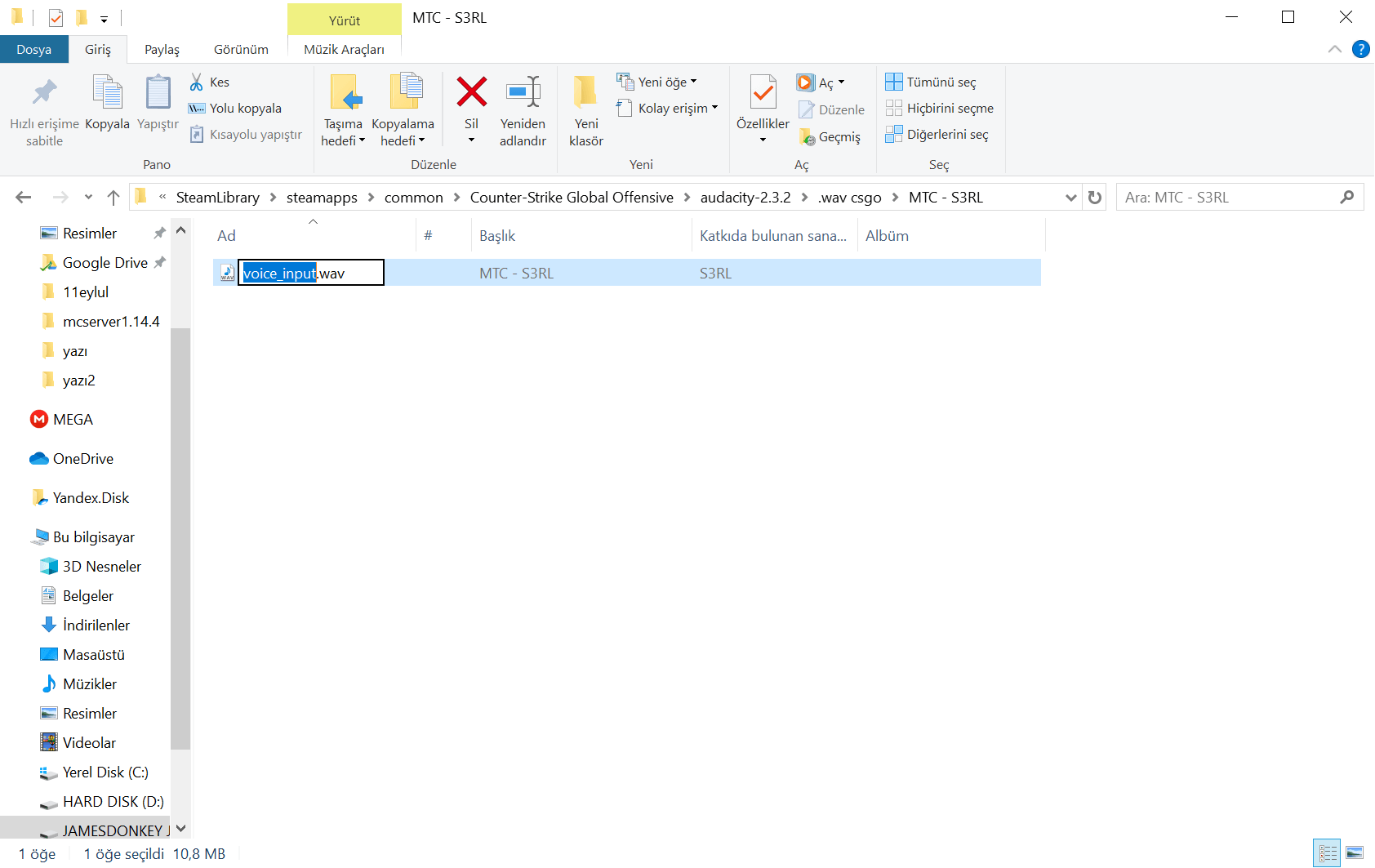Open the Dosya menu
The height and width of the screenshot is (868, 1375).
click(x=33, y=50)
